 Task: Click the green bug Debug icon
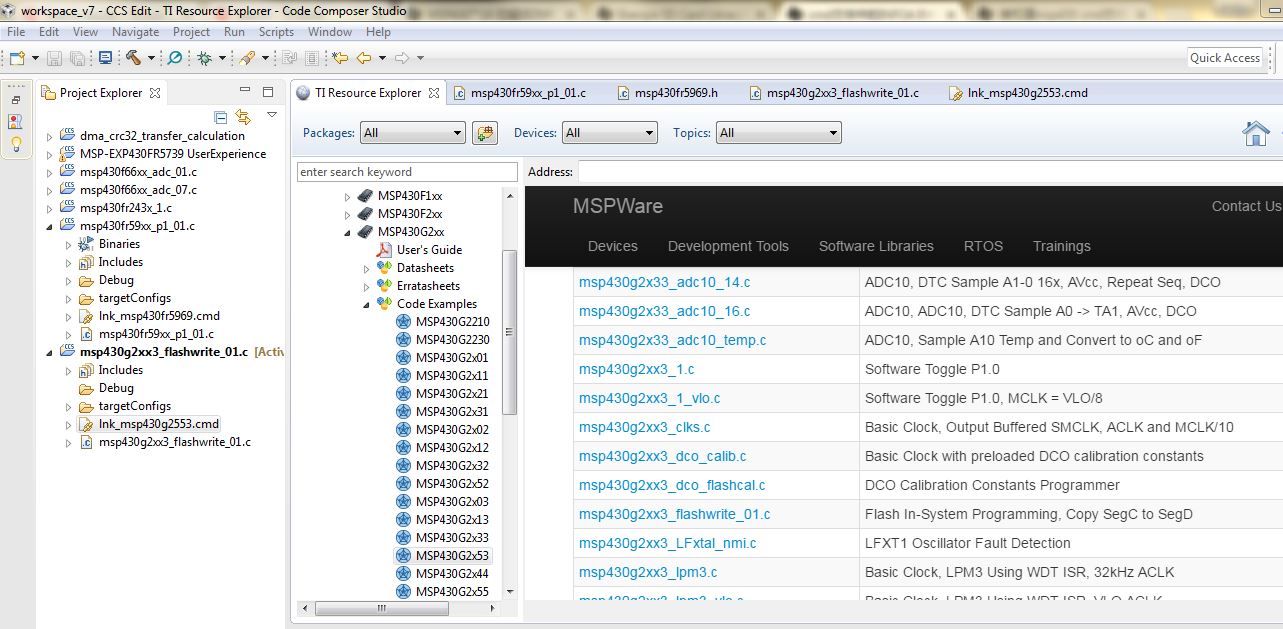204,58
